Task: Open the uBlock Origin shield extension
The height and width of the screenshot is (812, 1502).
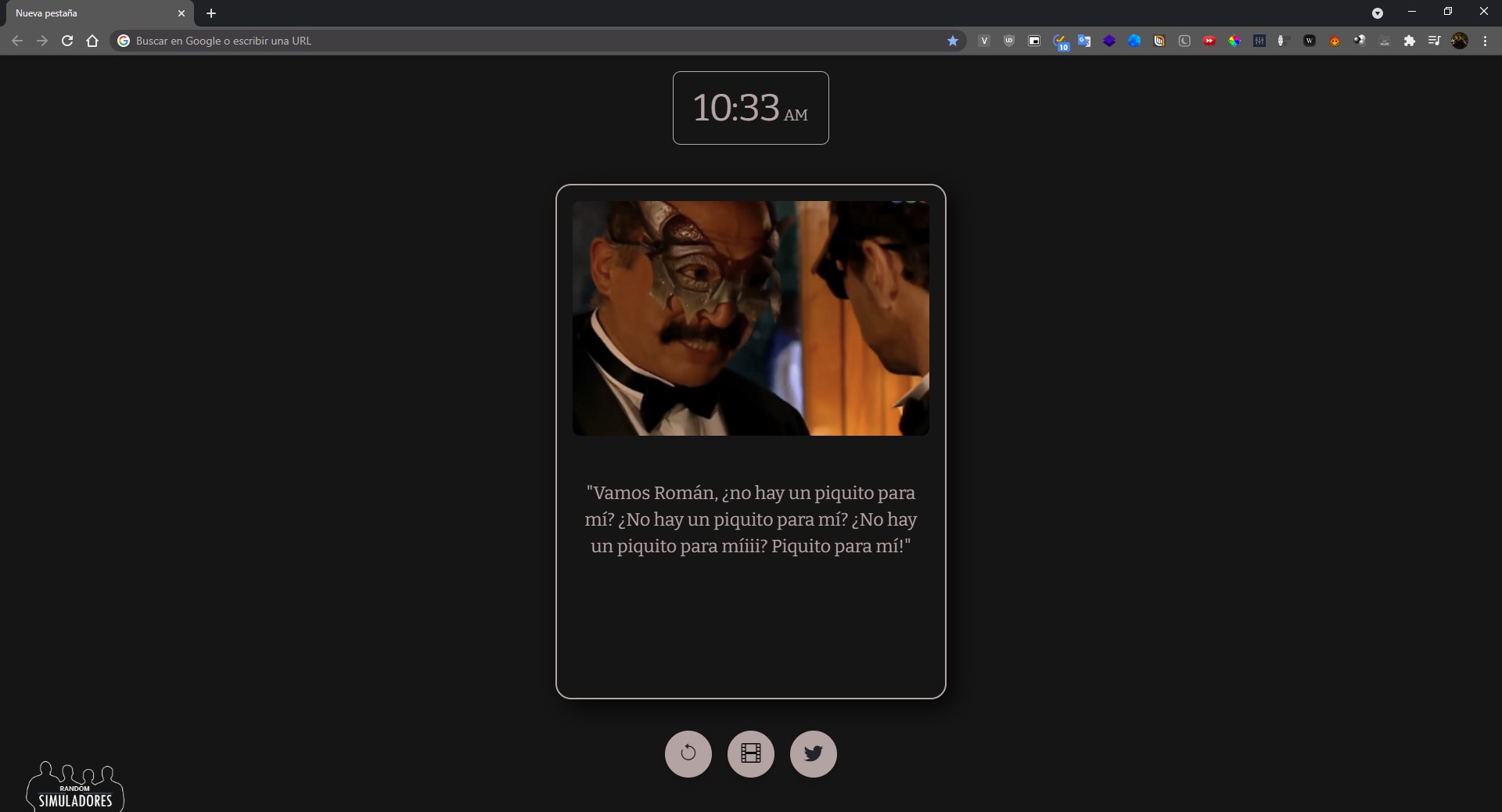Action: [x=1009, y=41]
